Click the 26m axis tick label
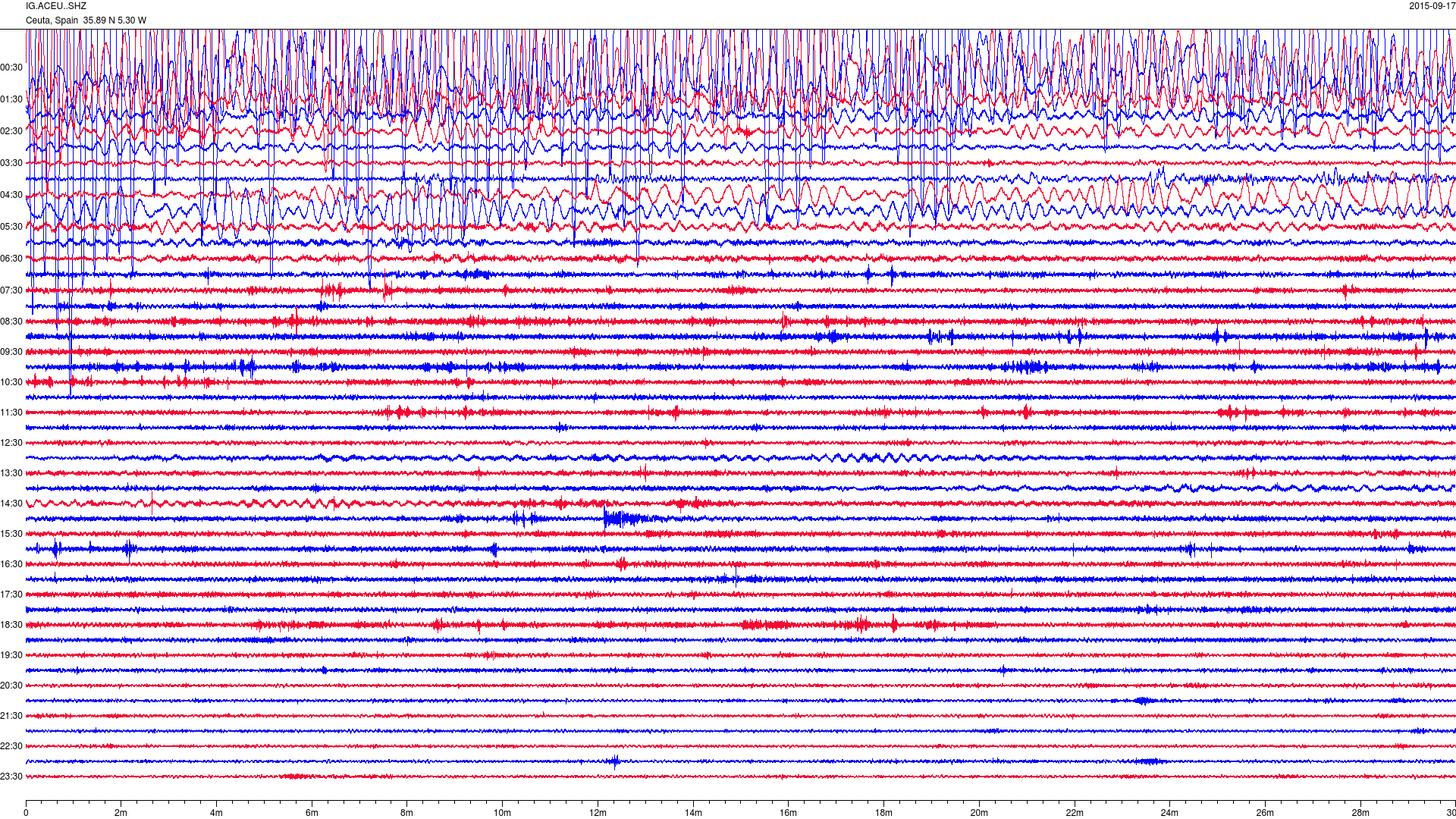This screenshot has width=1456, height=819. [x=1265, y=813]
